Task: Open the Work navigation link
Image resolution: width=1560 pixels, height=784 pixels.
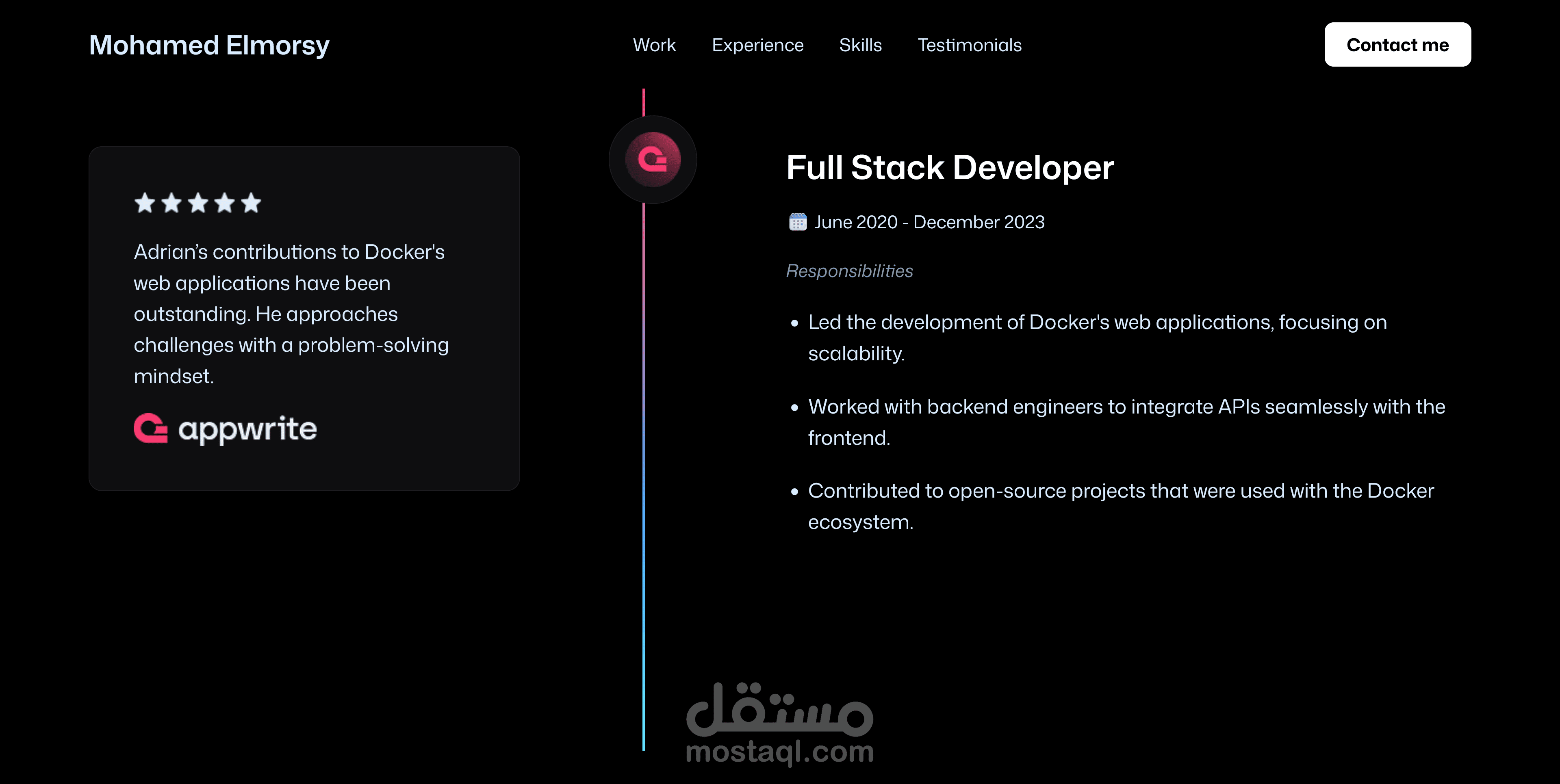Action: pos(654,45)
